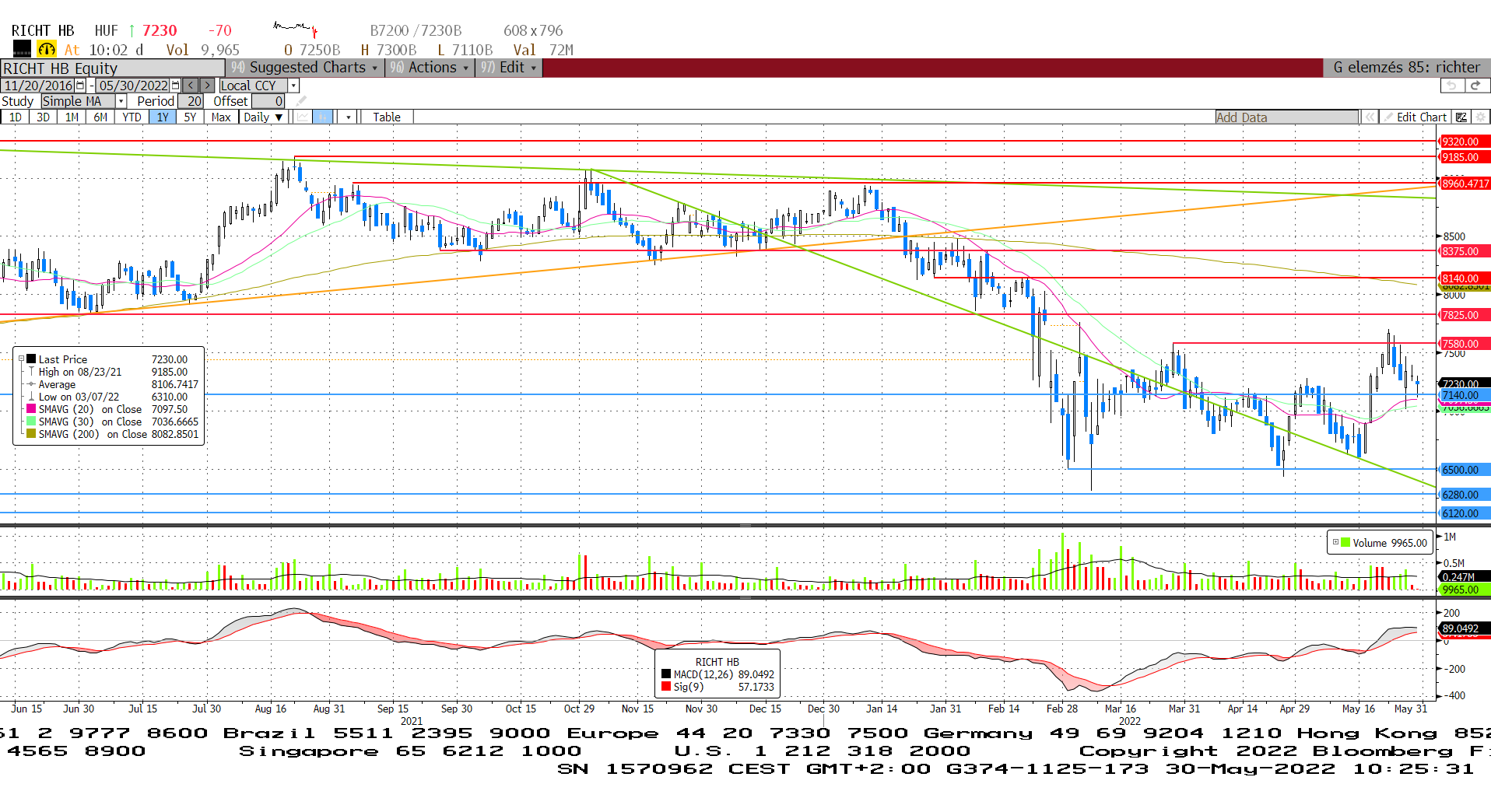Expand the Edit menu

tap(508, 68)
